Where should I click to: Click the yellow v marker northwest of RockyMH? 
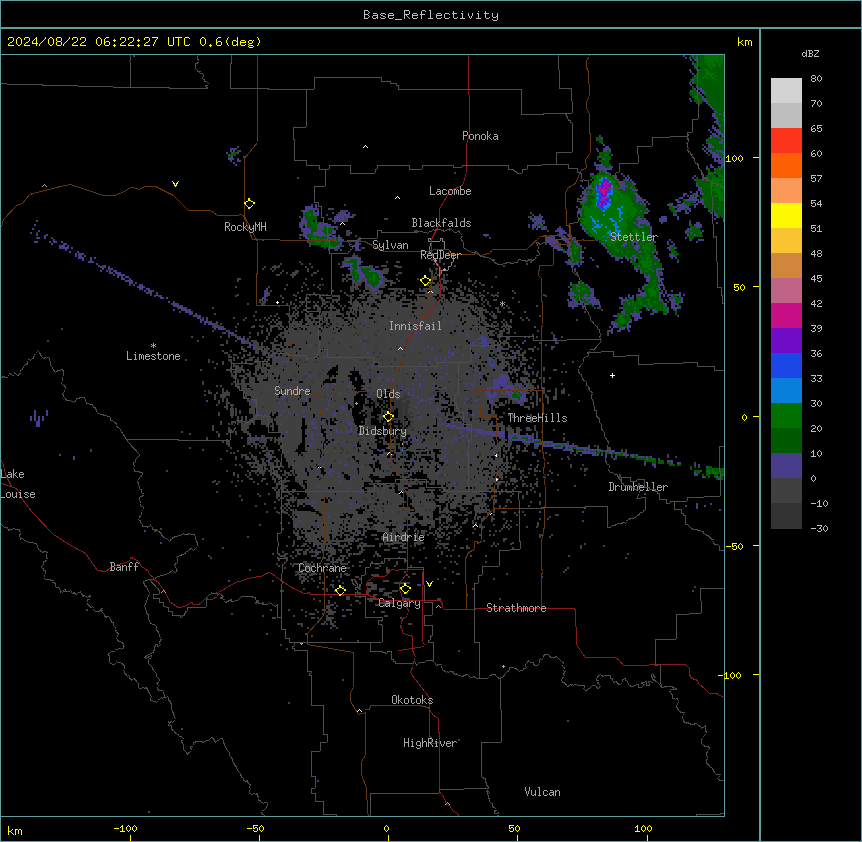click(175, 184)
